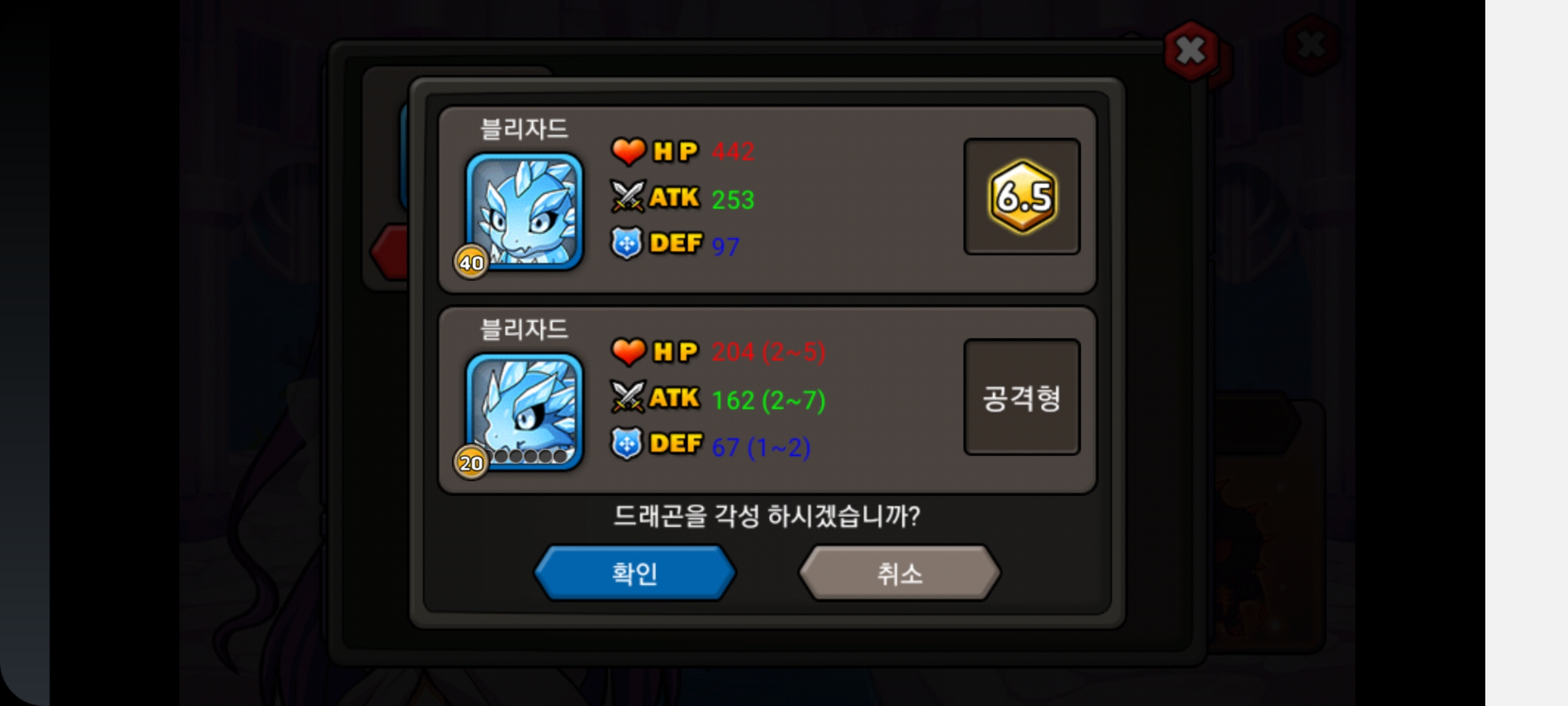This screenshot has height=706, width=1568.
Task: Tap the top ATK crossed swords icon
Action: click(628, 196)
